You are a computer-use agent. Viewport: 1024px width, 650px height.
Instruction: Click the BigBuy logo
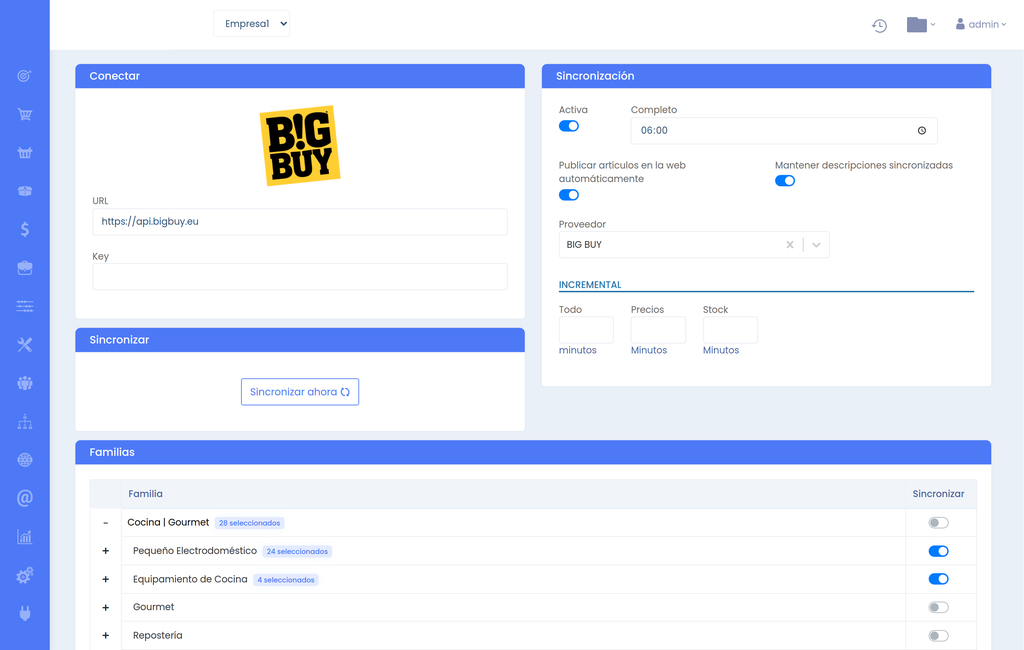[x=300, y=146]
